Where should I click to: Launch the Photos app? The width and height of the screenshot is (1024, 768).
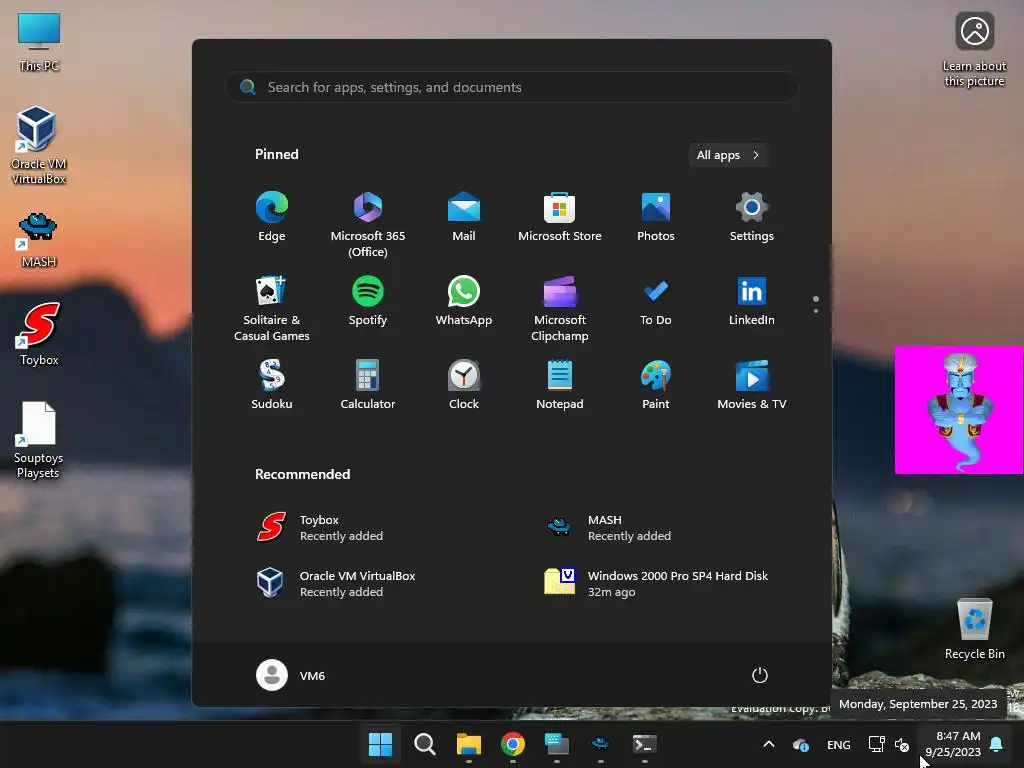pos(656,217)
